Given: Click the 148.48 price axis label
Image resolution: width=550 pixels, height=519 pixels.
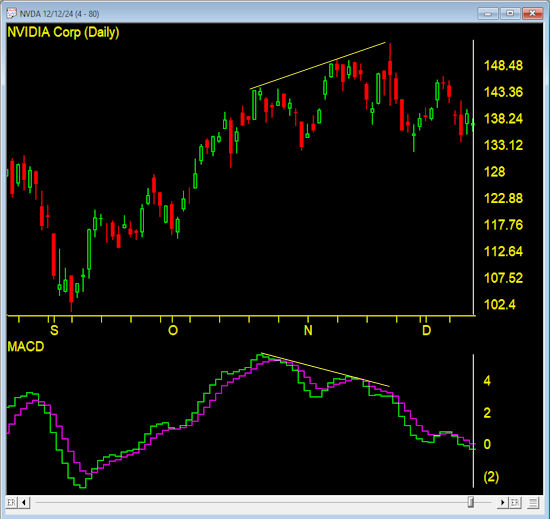Looking at the screenshot, I should (x=503, y=66).
